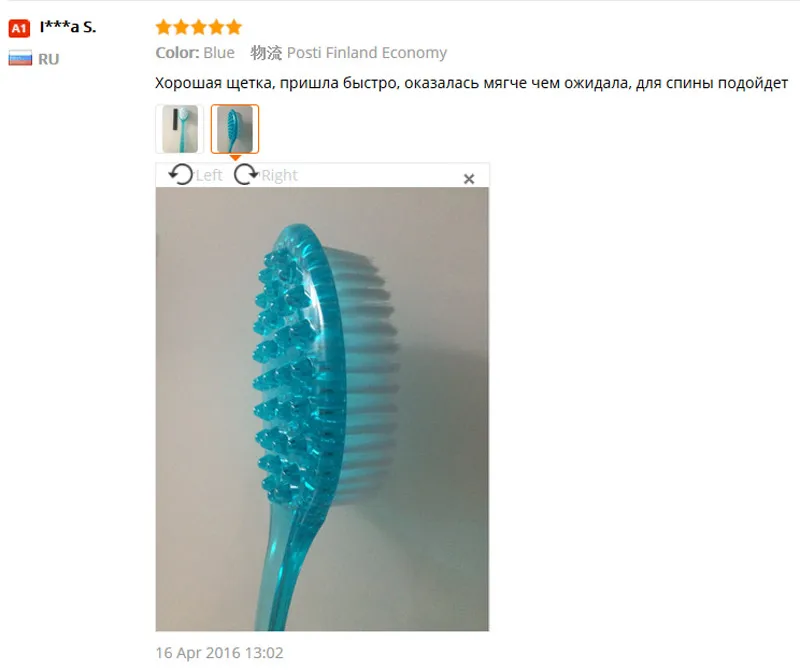Click the enlarged blue brush photo
Viewport: 800px width, 670px height.
point(322,409)
